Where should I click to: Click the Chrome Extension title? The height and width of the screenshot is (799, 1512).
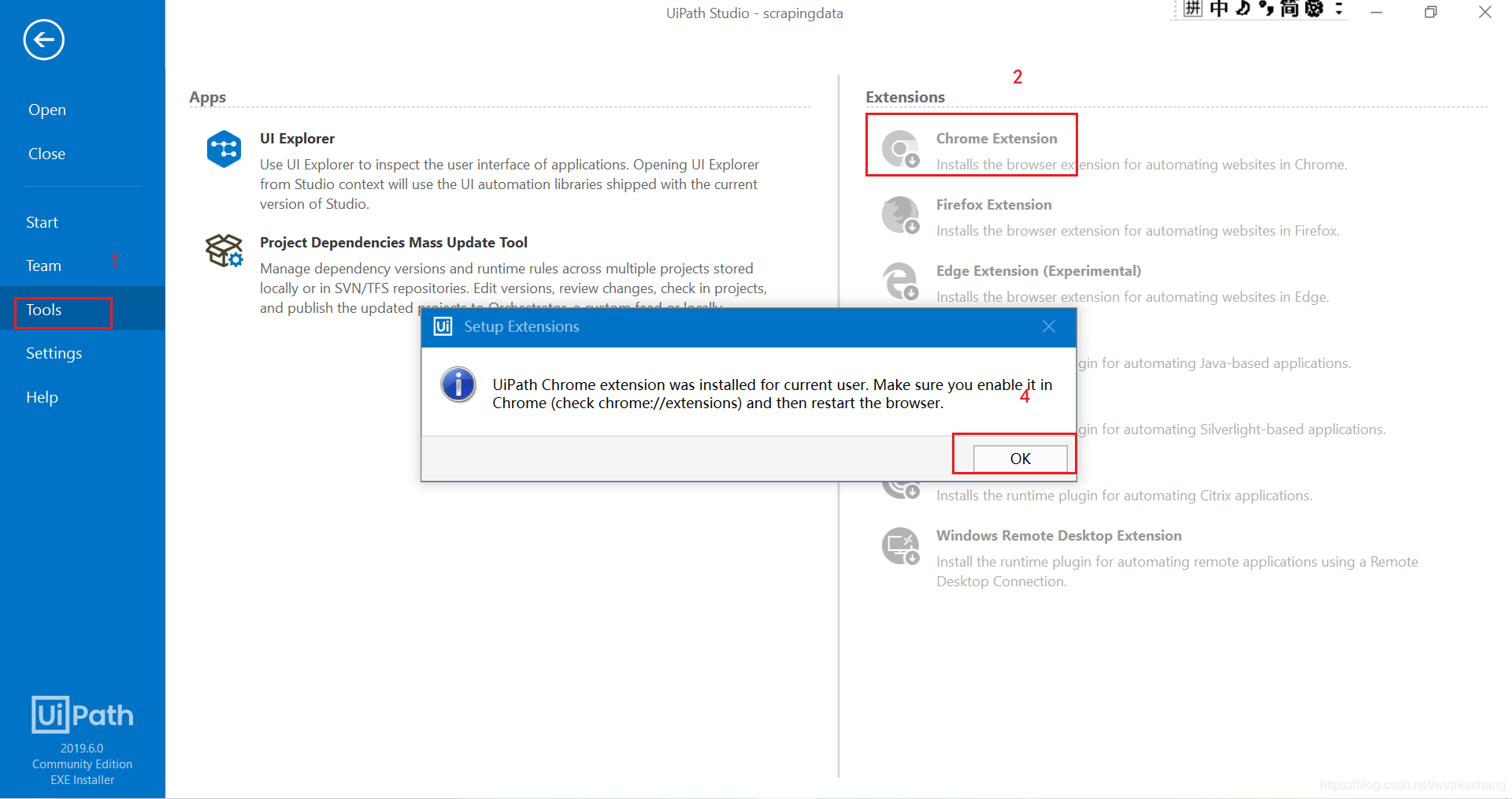point(996,139)
